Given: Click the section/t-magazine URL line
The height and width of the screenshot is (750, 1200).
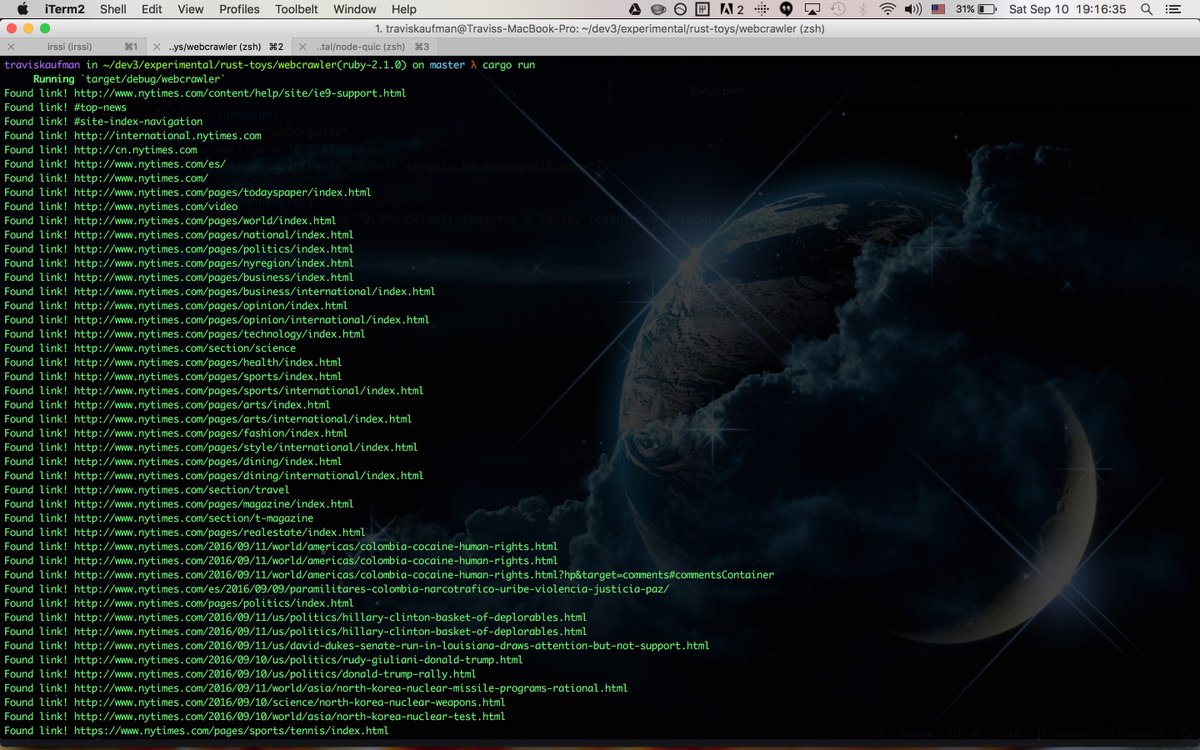Looking at the screenshot, I should pos(159,518).
